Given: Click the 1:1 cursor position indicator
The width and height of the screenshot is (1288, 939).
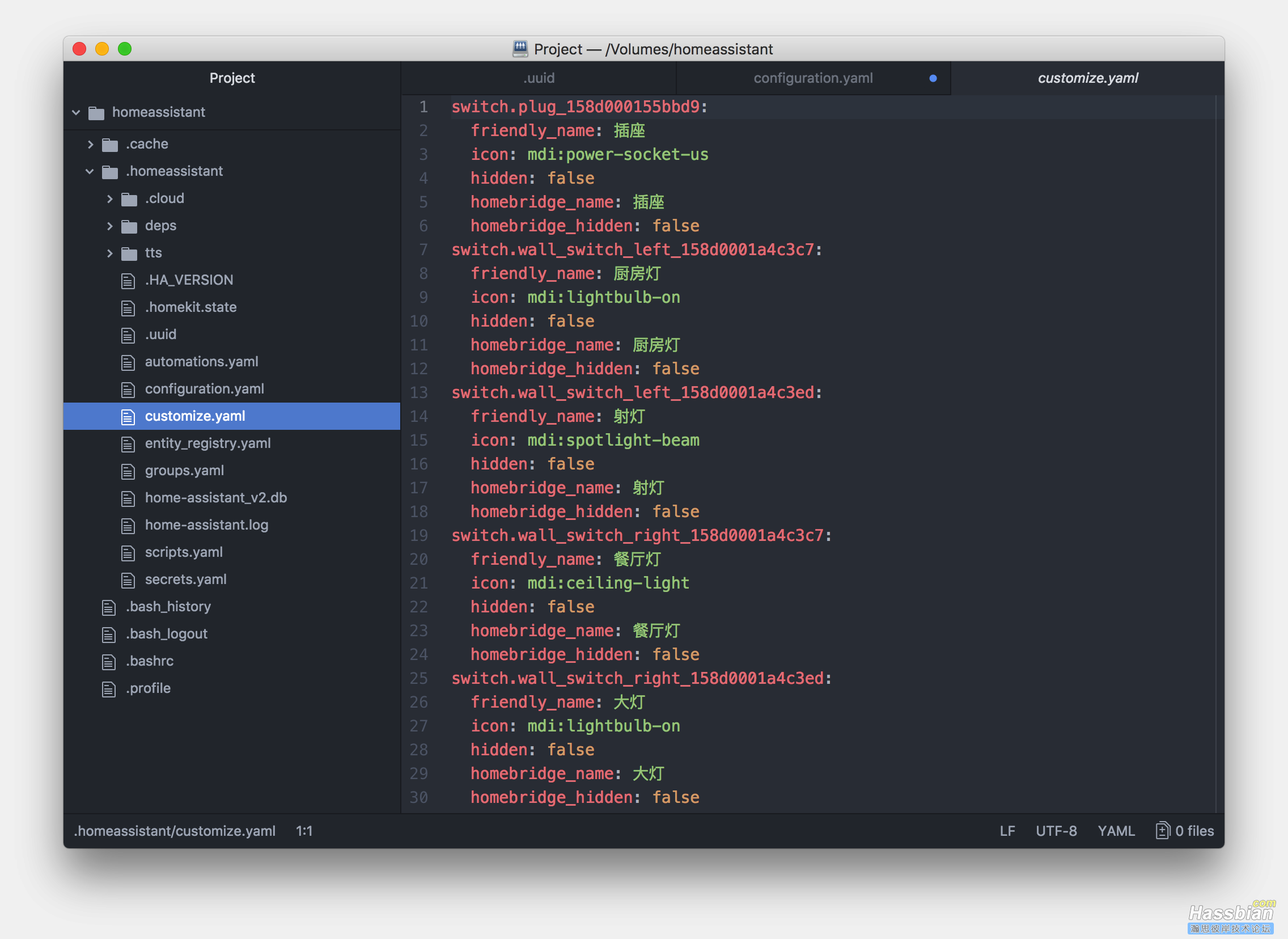Looking at the screenshot, I should [304, 831].
